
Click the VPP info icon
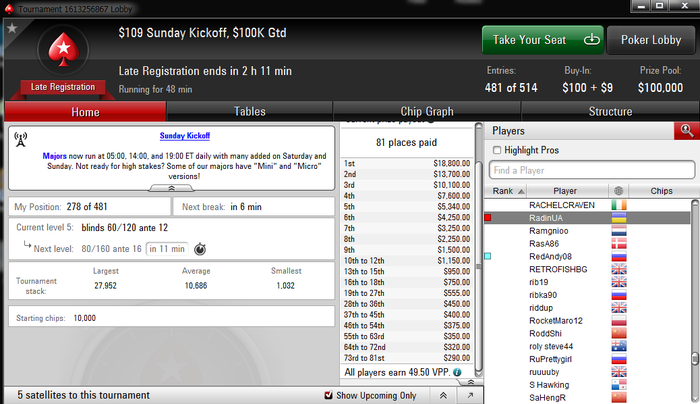[x=457, y=372]
